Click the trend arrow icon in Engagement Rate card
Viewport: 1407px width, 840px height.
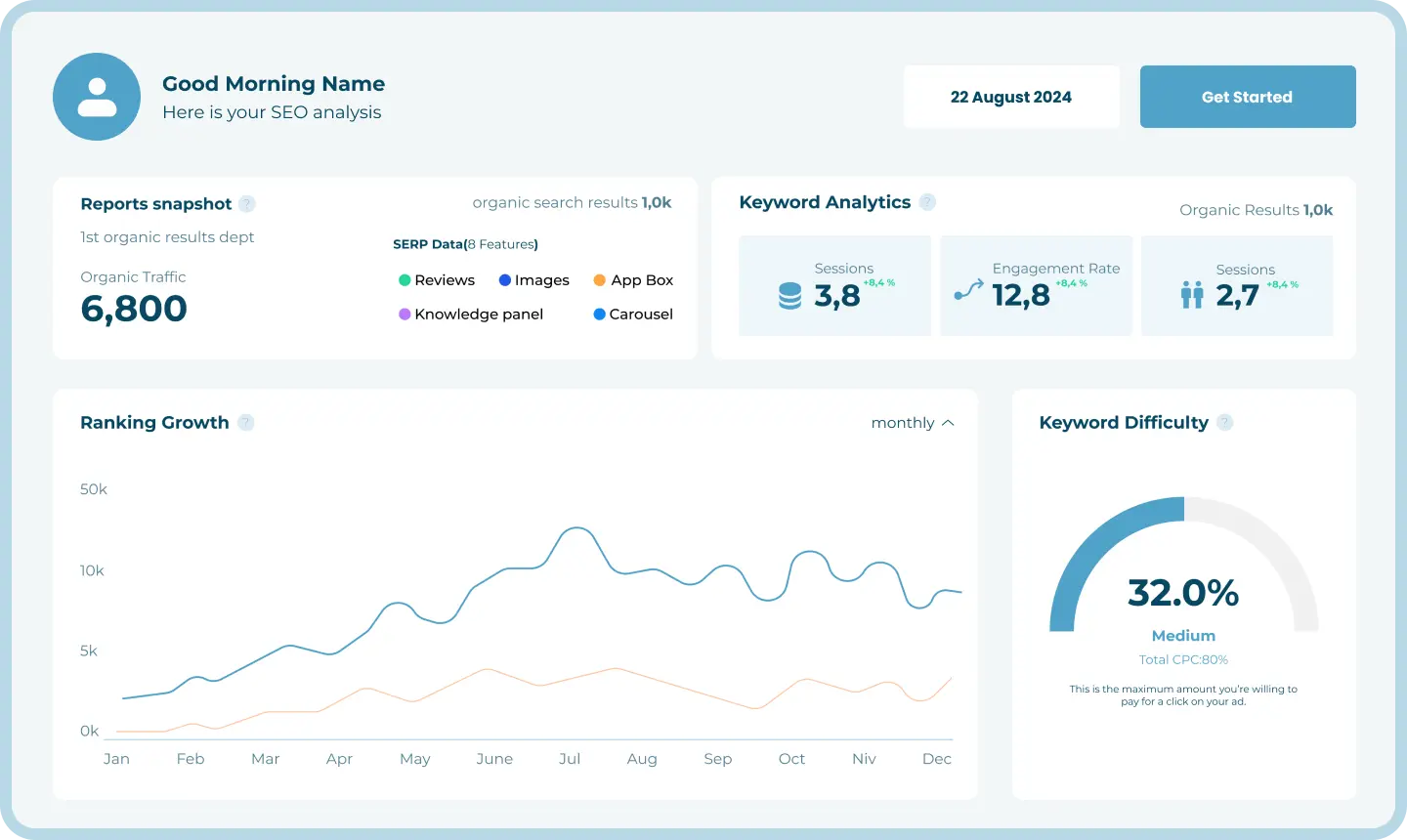coord(968,289)
